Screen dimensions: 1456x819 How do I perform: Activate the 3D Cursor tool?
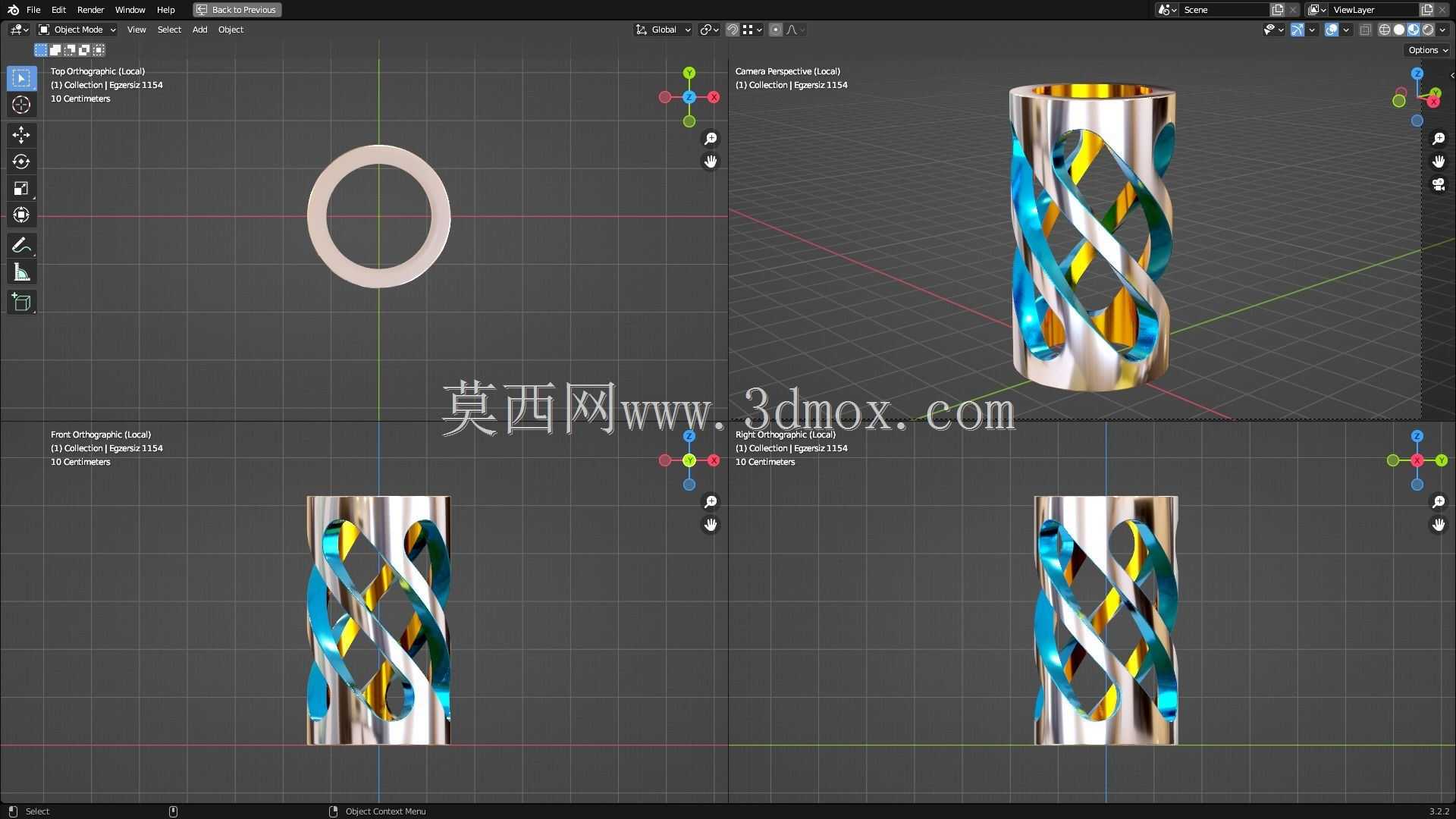coord(21,105)
